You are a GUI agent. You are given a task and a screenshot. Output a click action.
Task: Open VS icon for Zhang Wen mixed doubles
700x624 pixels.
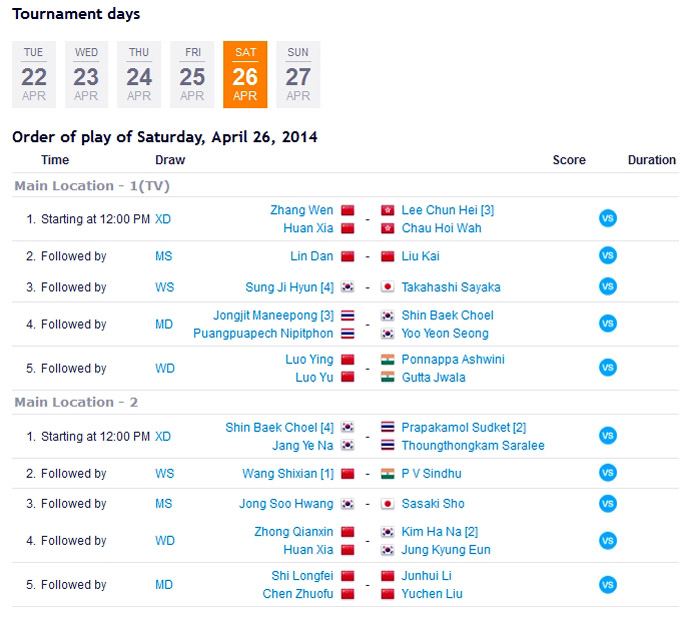coord(607,218)
